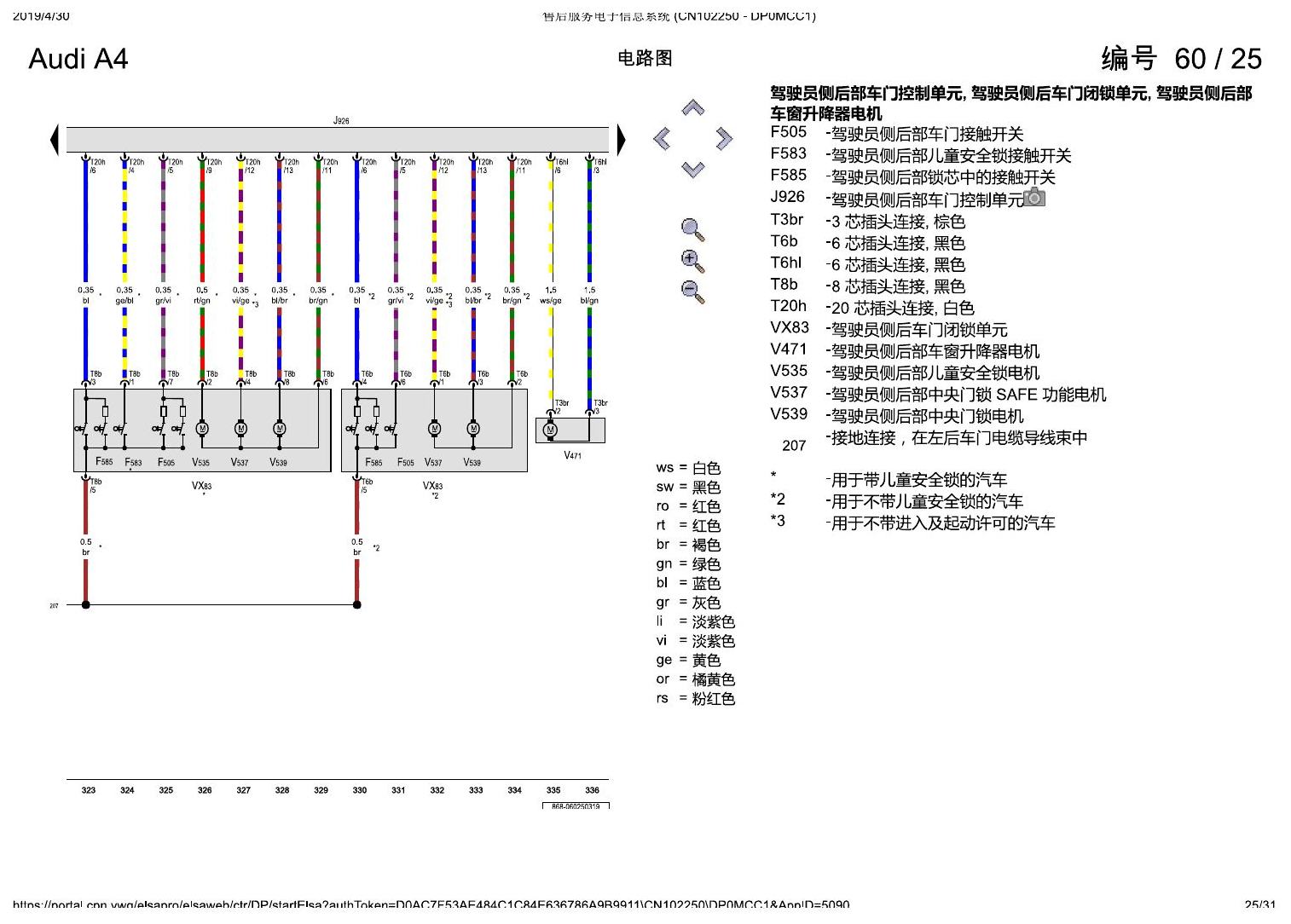The image size is (1291, 924).
Task: Click diagram code 868-060250319
Action: click(x=576, y=806)
